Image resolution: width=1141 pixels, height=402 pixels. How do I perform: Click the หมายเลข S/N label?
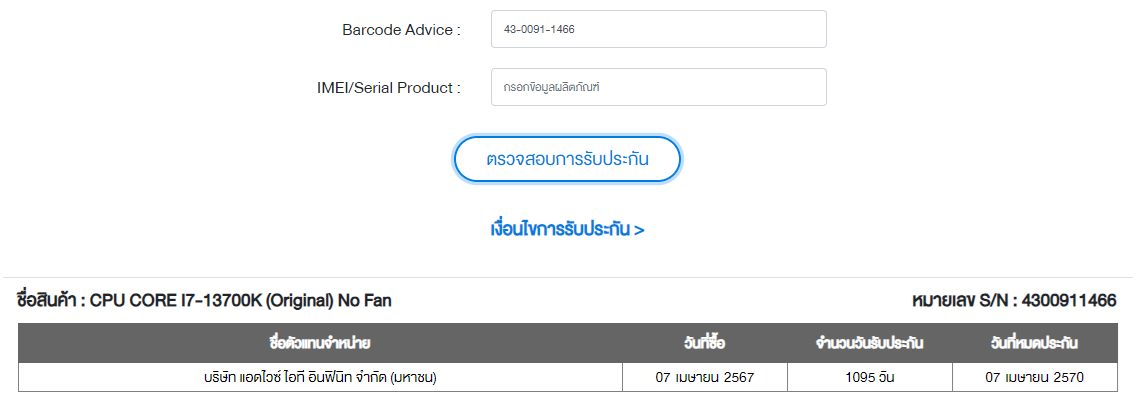(x=963, y=300)
